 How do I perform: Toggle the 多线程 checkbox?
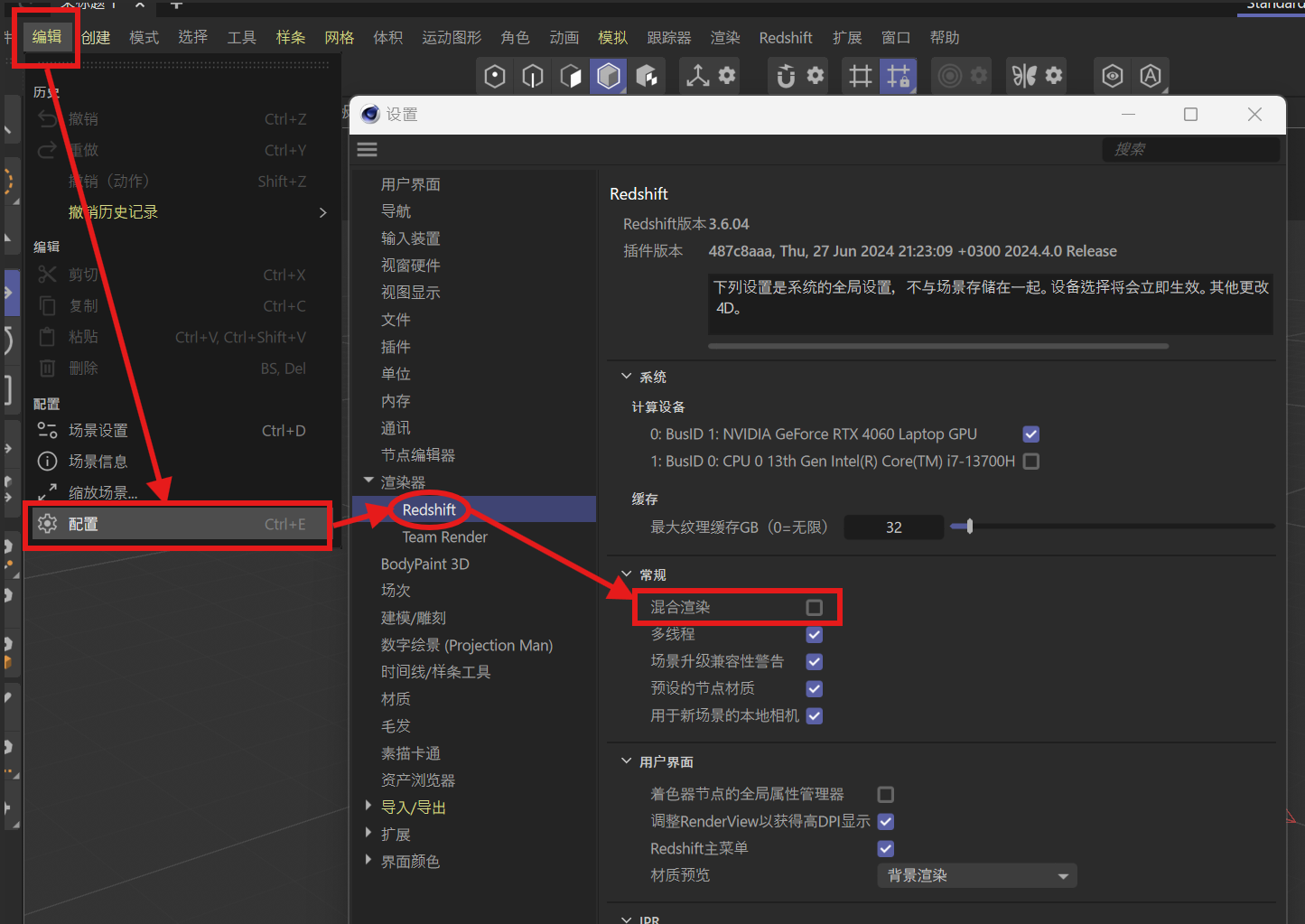pos(815,635)
